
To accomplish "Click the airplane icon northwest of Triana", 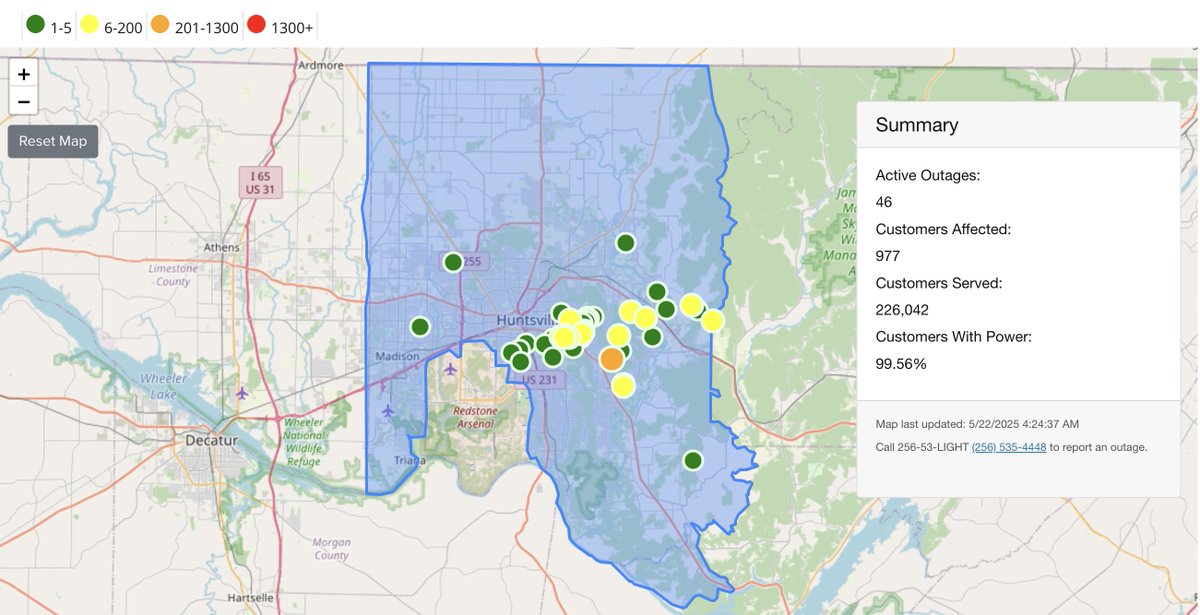I will (x=388, y=410).
